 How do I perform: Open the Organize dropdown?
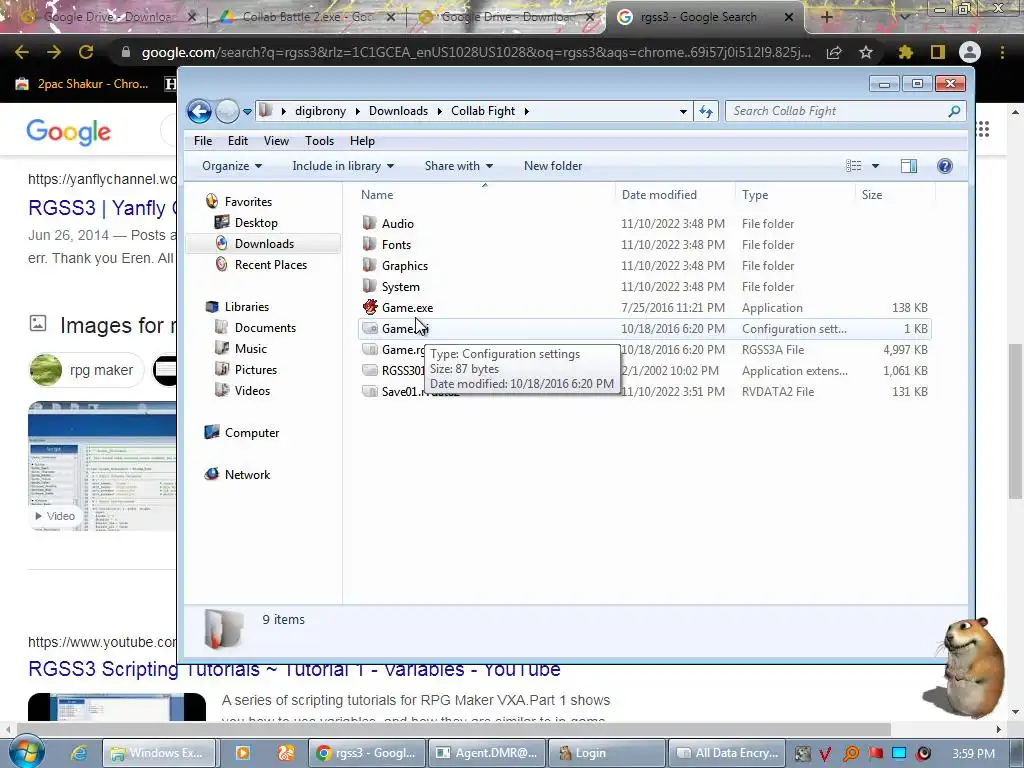click(232, 166)
